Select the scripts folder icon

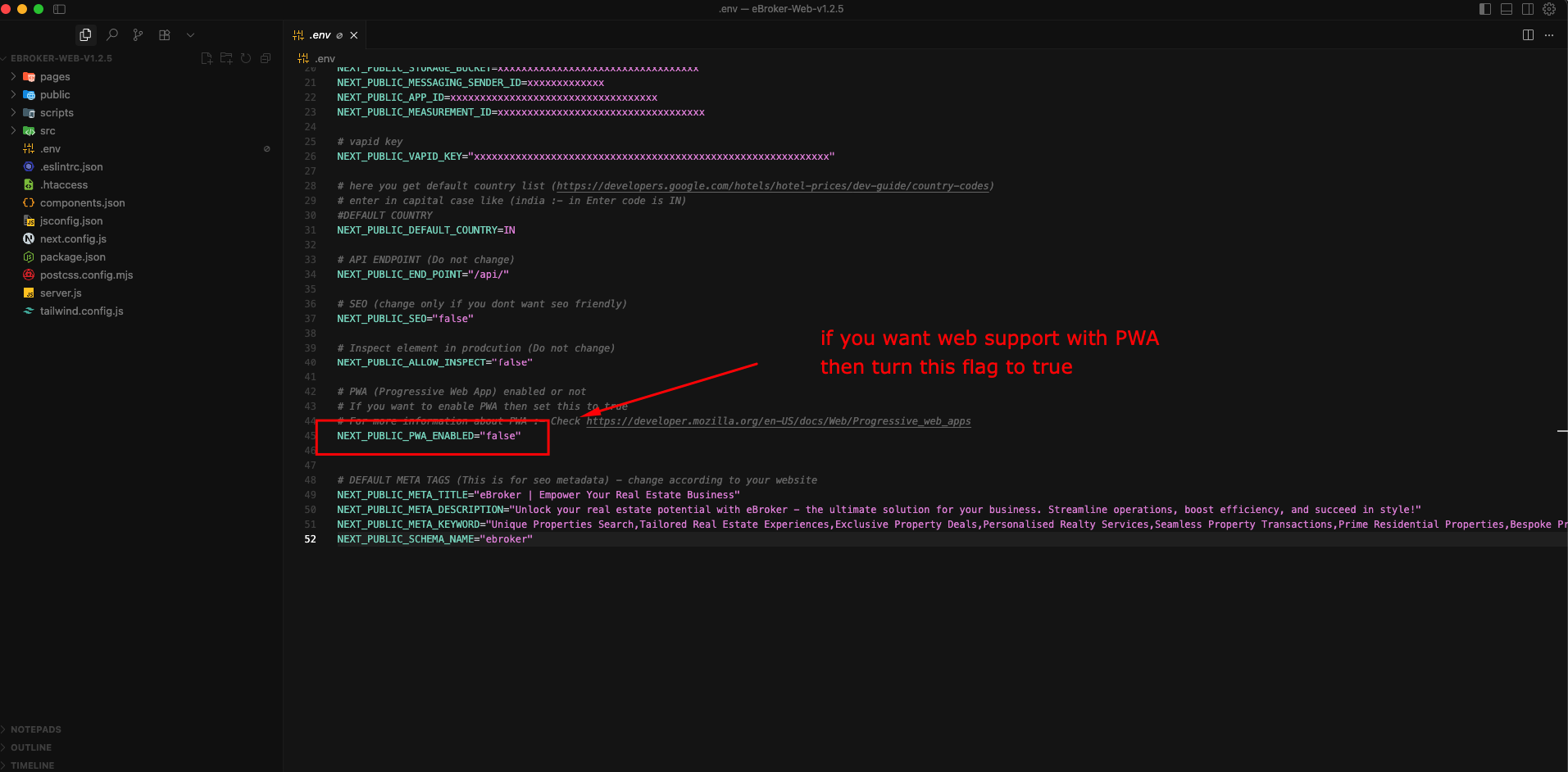[29, 112]
